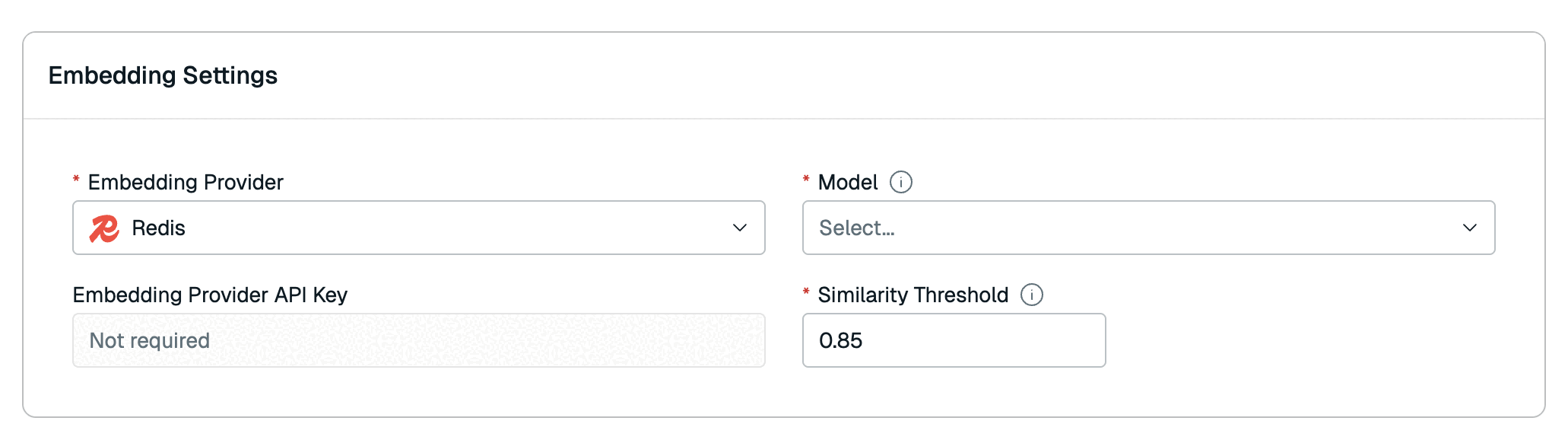Click the Redis logo icon
Viewport: 1568px width, 440px height.
point(104,228)
